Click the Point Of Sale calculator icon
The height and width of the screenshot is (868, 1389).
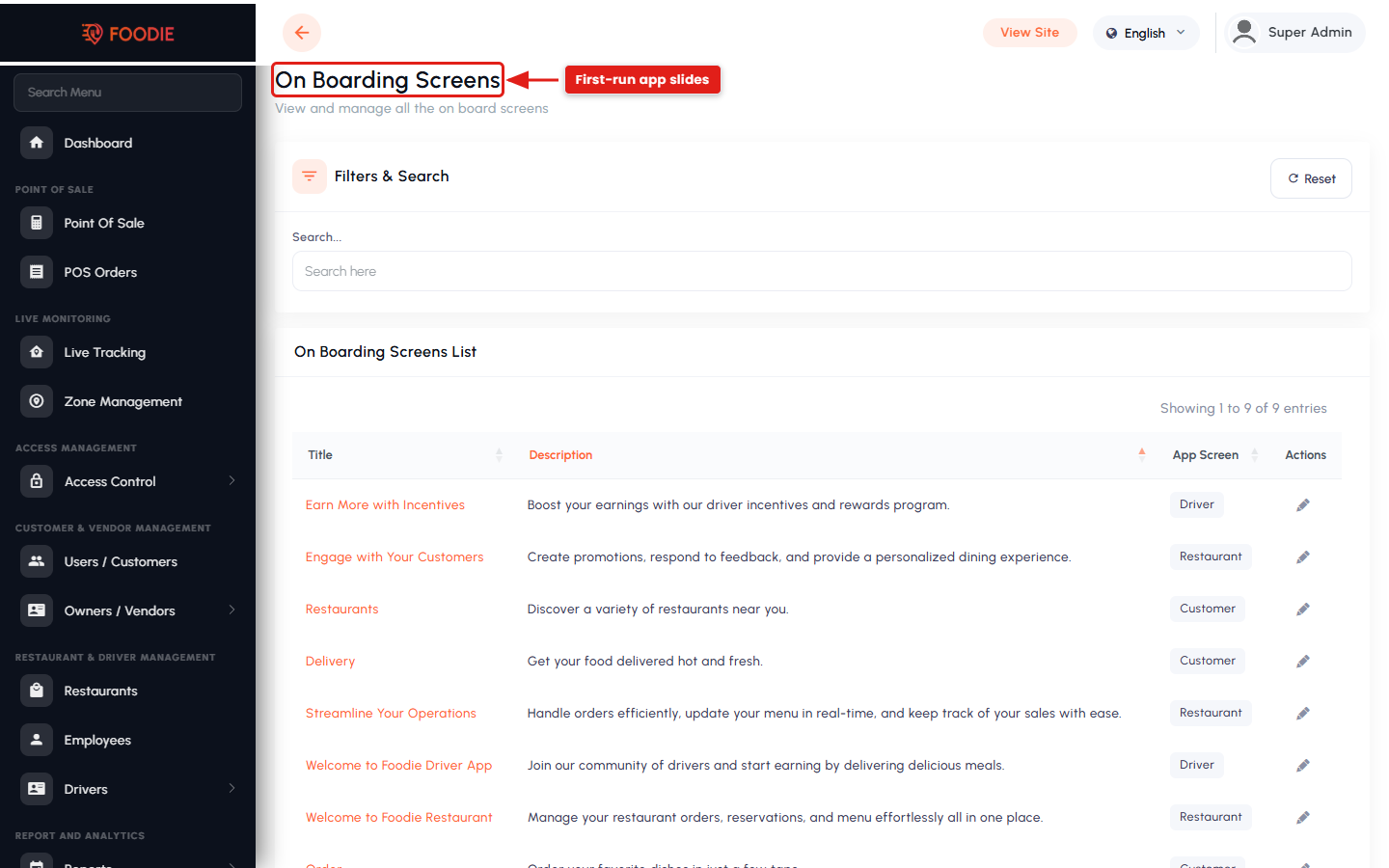(x=37, y=223)
